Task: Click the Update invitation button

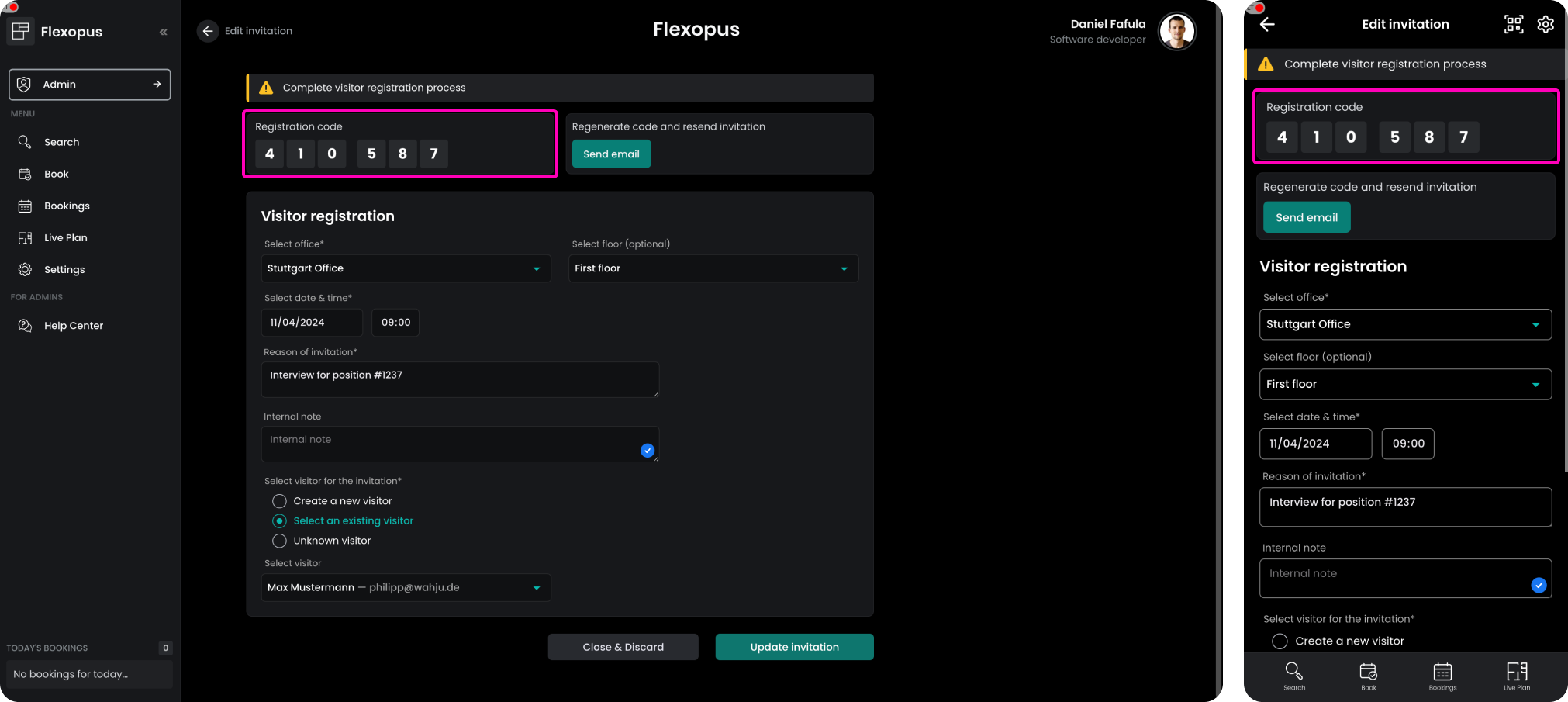Action: [x=794, y=647]
